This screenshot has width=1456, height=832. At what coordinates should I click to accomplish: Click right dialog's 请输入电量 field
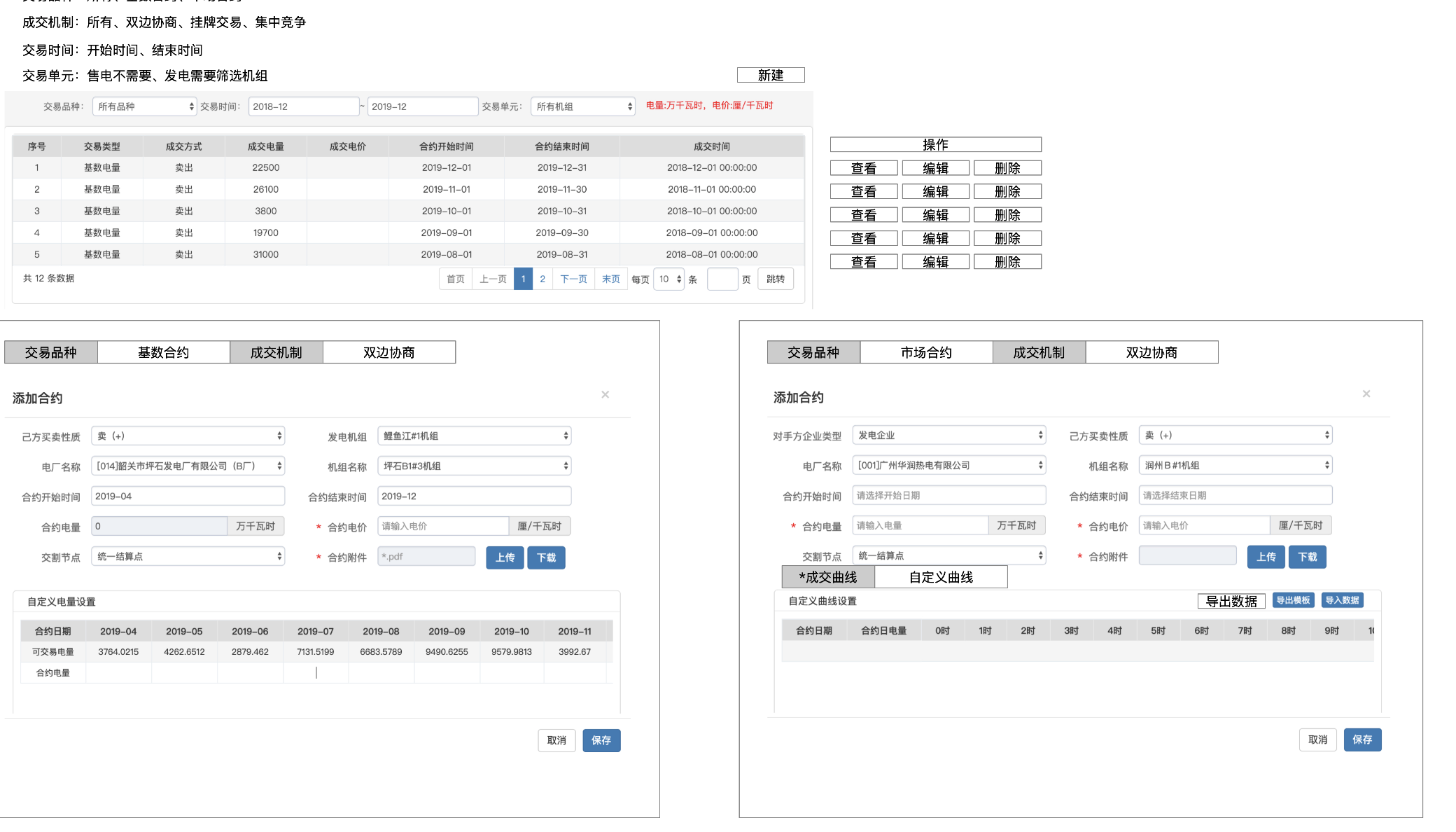click(920, 525)
